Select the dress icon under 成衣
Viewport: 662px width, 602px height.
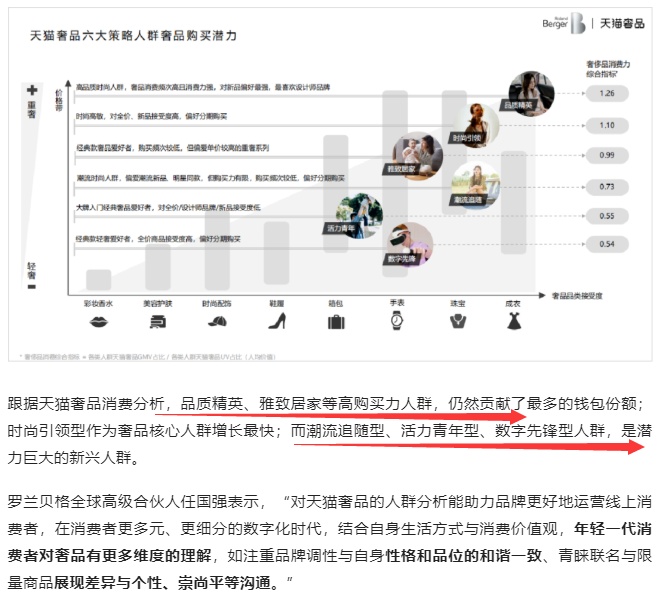click(514, 321)
